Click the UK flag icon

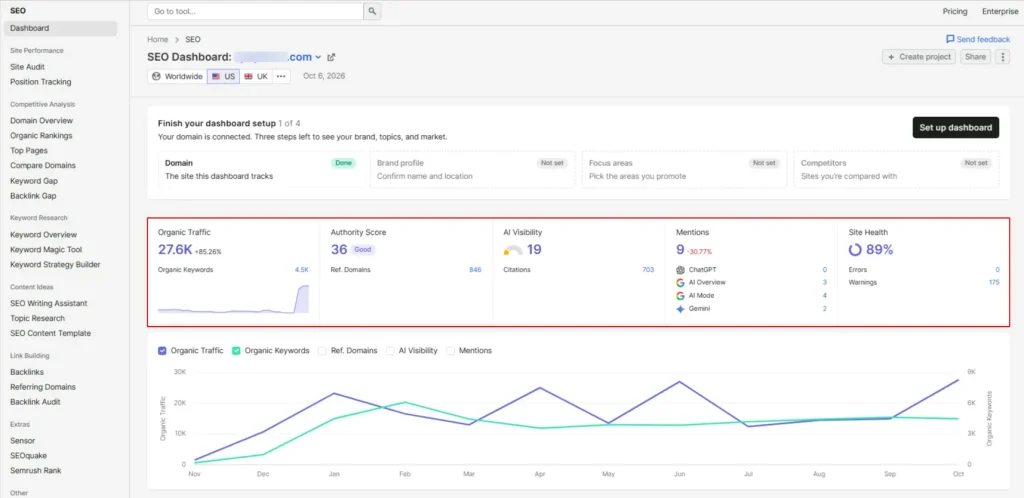point(248,76)
